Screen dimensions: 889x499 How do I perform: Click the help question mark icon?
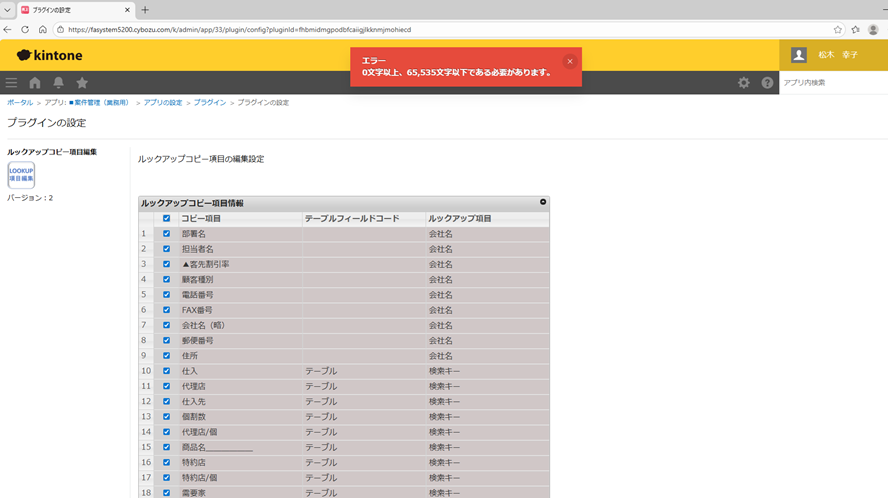tap(767, 83)
